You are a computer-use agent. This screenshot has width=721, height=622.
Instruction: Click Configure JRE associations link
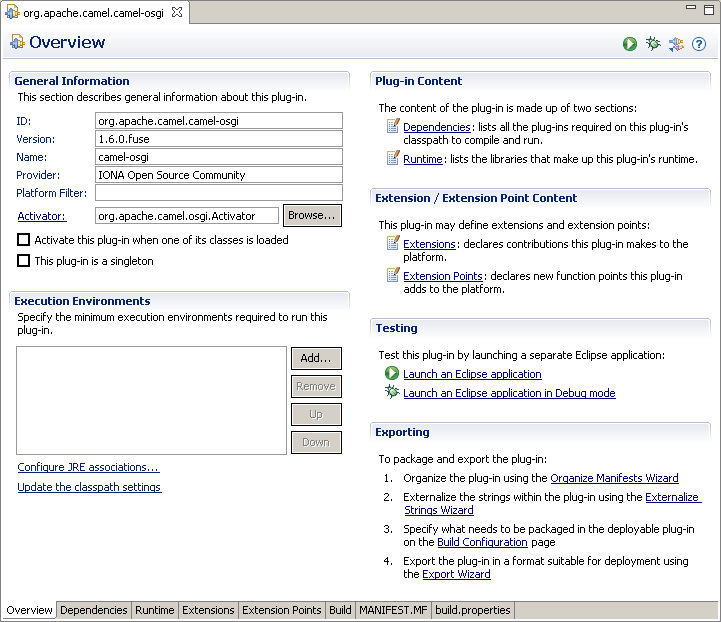(x=88, y=467)
